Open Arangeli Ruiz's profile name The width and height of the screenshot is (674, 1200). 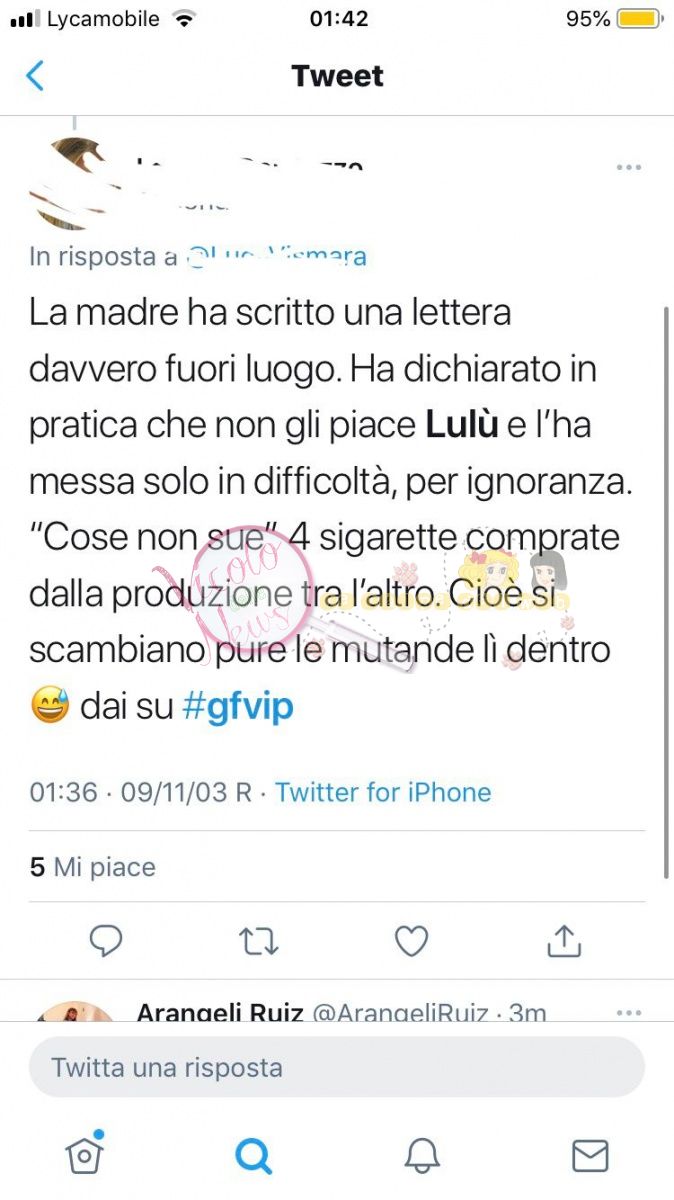[220, 1012]
